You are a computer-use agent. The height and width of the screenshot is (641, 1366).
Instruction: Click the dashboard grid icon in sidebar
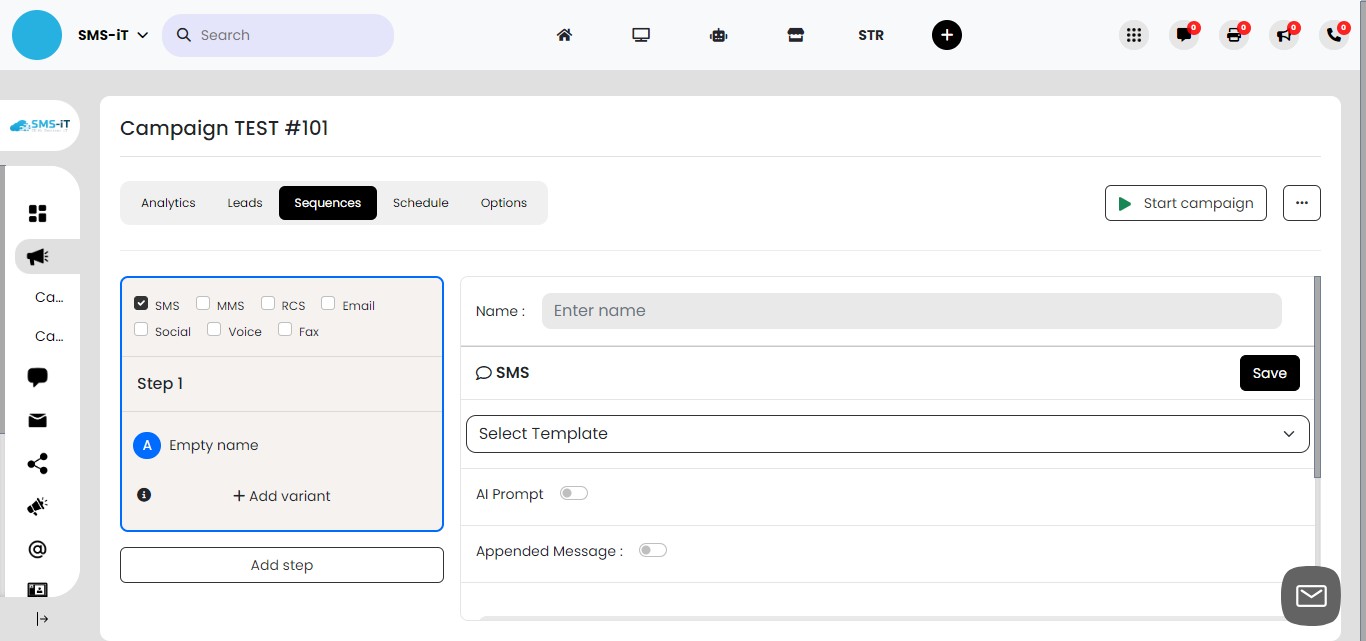coord(38,213)
